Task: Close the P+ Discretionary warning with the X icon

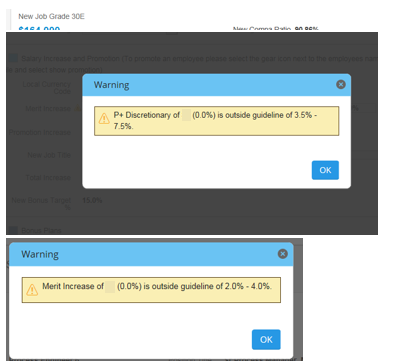Action: click(x=341, y=85)
